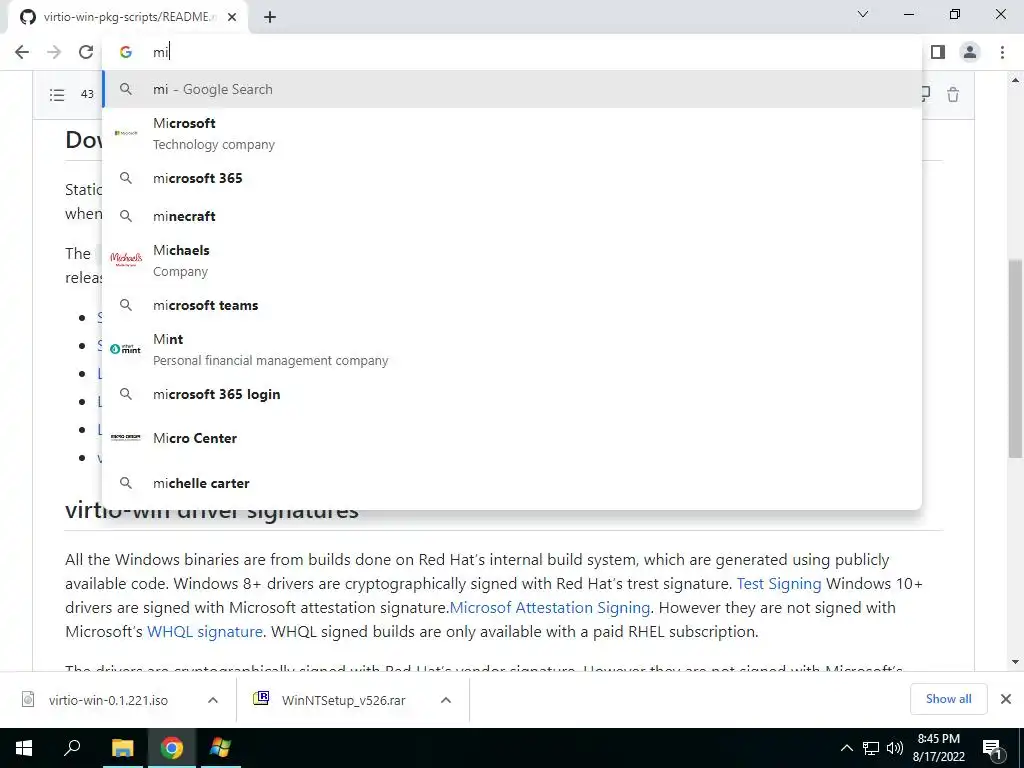Choose the 'microsoft teams' suggestion

click(513, 305)
